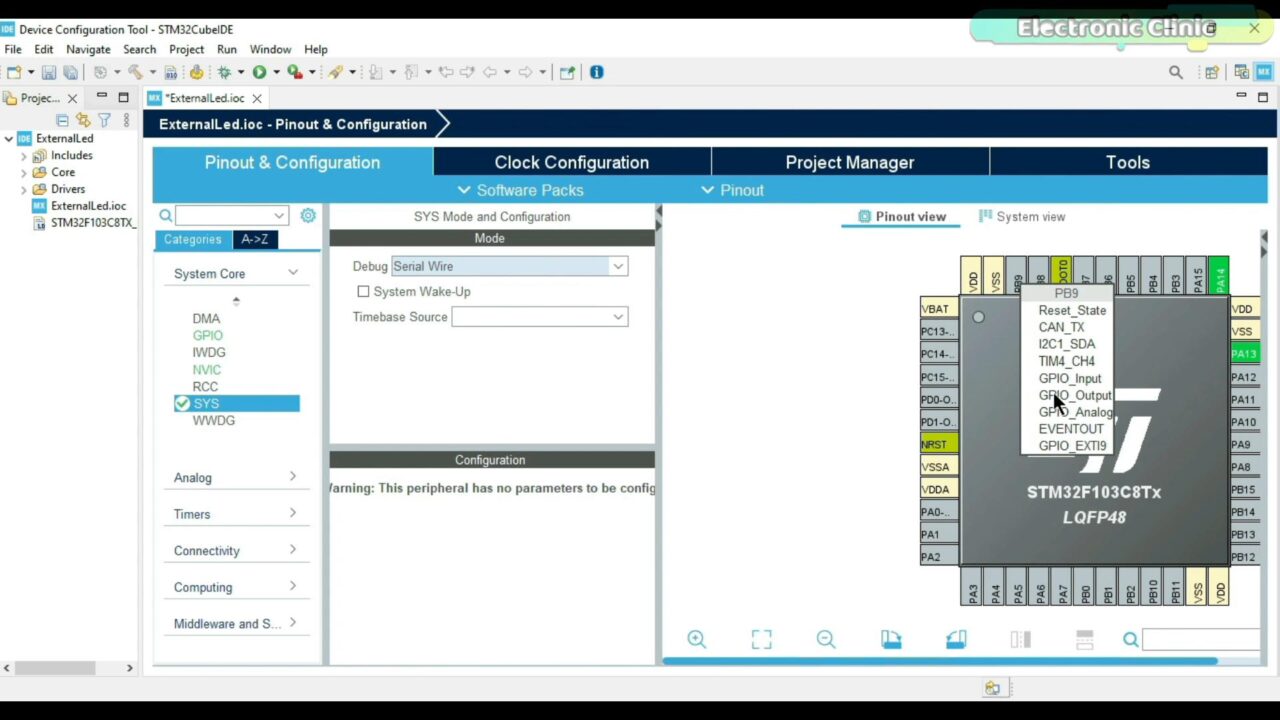Image resolution: width=1280 pixels, height=720 pixels.
Task: Select GPIO in System Core list
Action: 208,335
